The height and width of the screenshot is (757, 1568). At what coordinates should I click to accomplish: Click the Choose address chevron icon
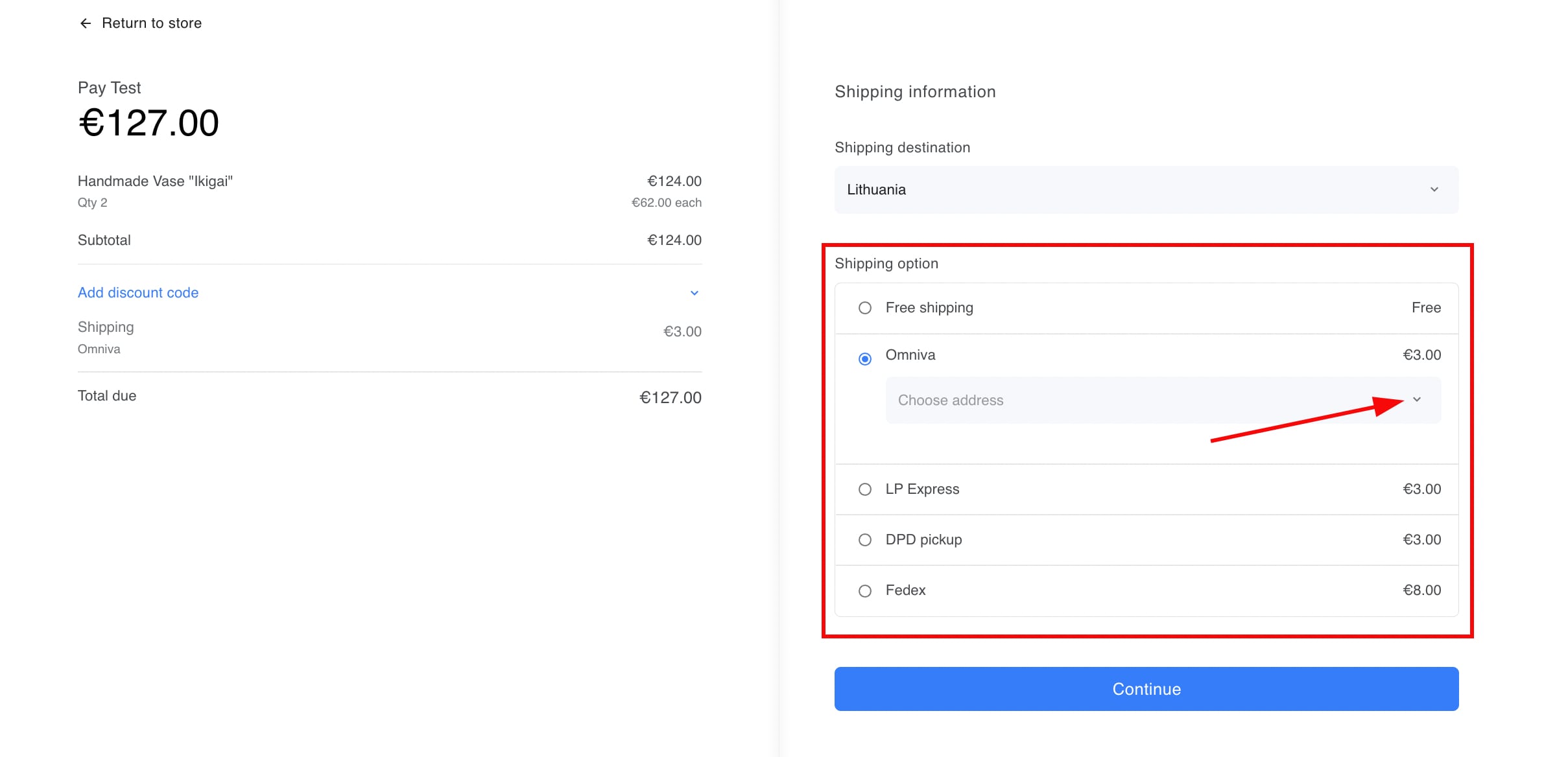tap(1418, 400)
